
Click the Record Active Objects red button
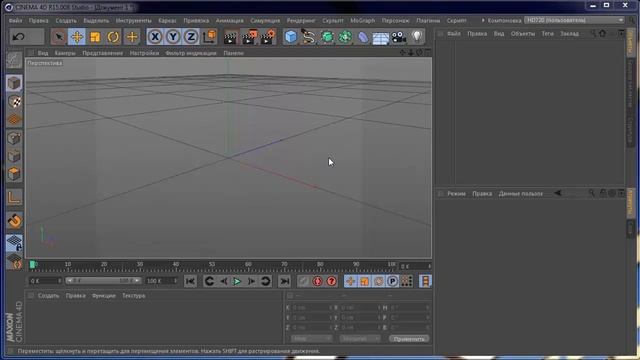point(303,281)
